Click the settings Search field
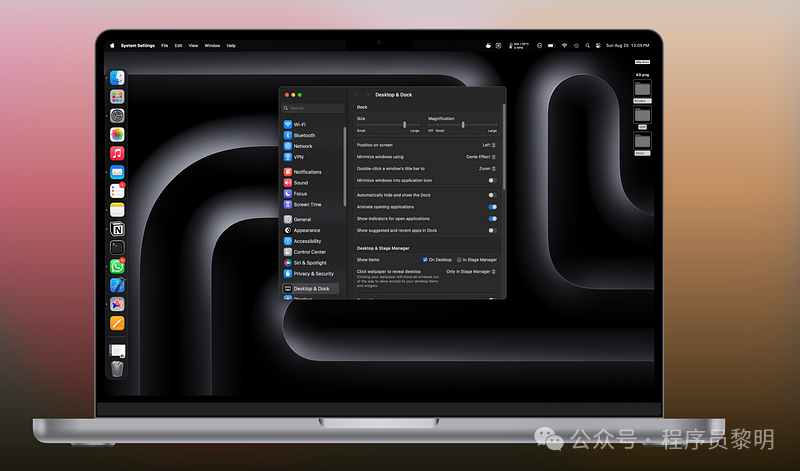This screenshot has height=471, width=800. tap(313, 108)
